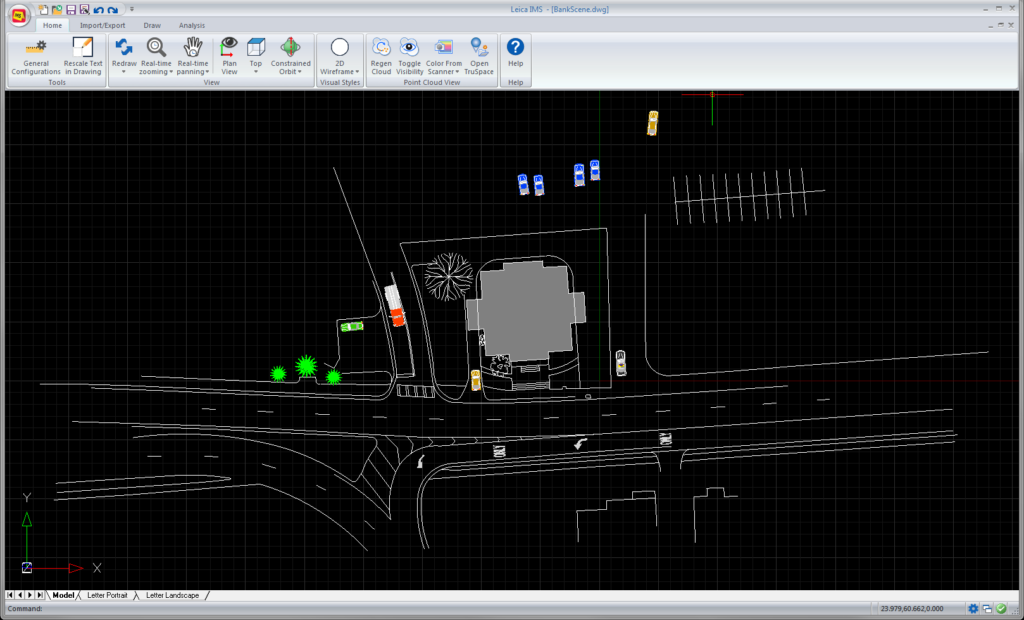Click the coordinates readout 23.979,60.662,0.000
This screenshot has width=1024, height=620.
pyautogui.click(x=912, y=609)
